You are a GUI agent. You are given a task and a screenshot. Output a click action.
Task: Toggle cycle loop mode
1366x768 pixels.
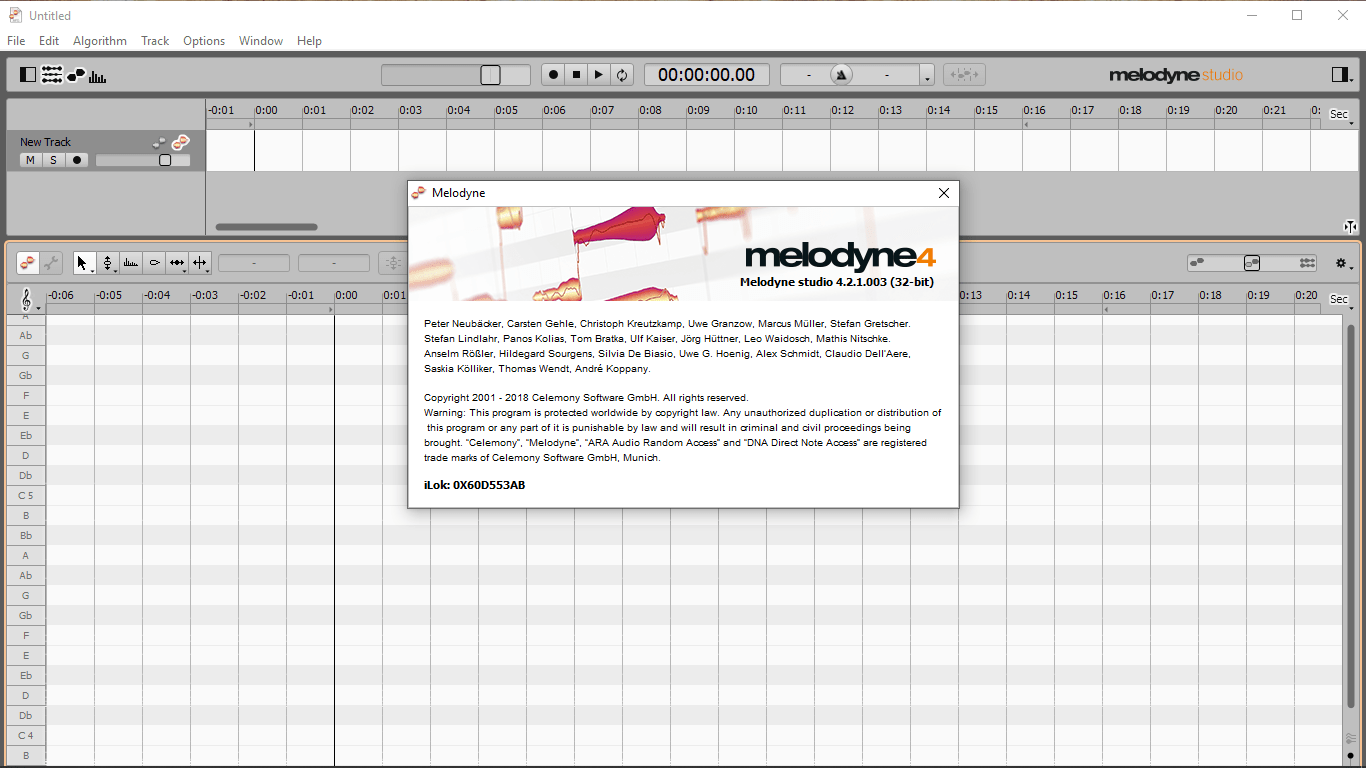[x=622, y=75]
